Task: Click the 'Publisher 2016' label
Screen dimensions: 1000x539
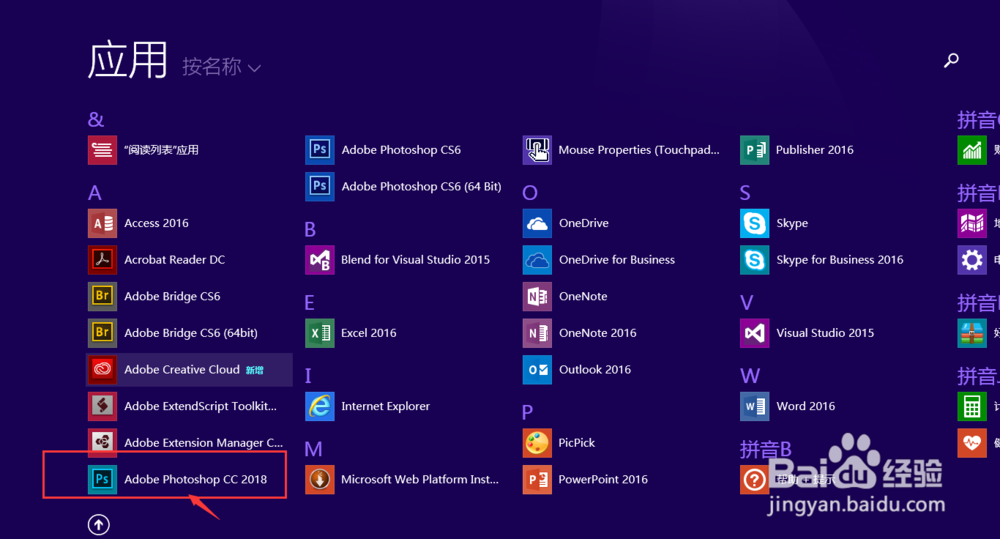Action: [814, 150]
